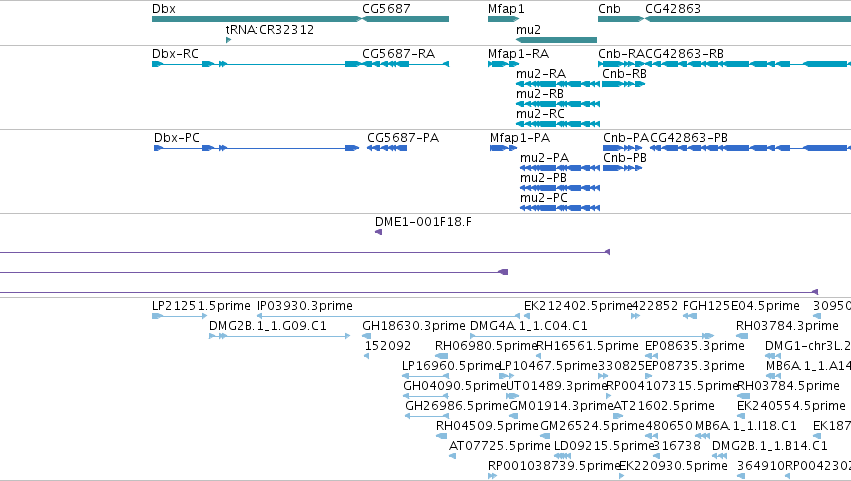
Task: Select the CG42863-PB protein feature
Action: tap(750, 148)
